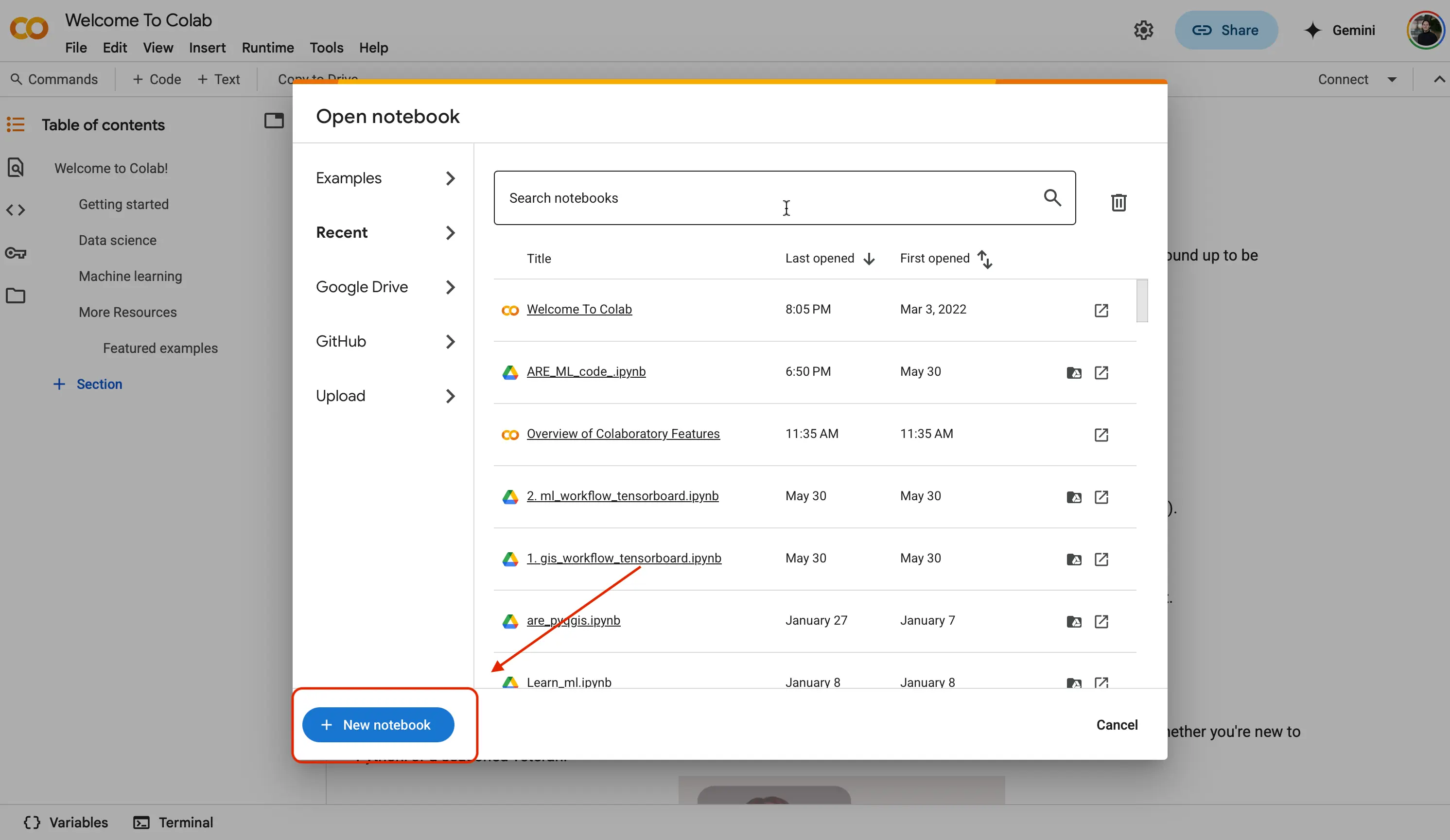This screenshot has width=1450, height=840.
Task: Click the Connect button
Action: click(1343, 79)
